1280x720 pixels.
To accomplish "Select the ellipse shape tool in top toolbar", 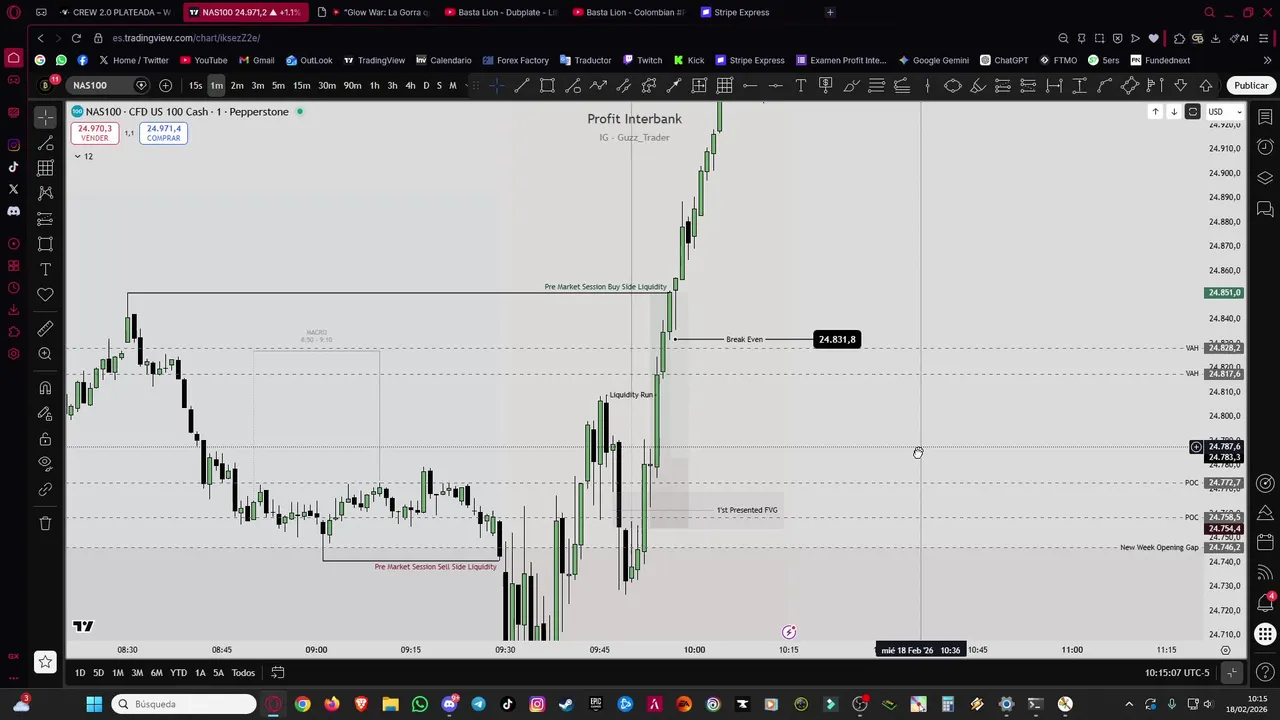I will click(x=953, y=86).
